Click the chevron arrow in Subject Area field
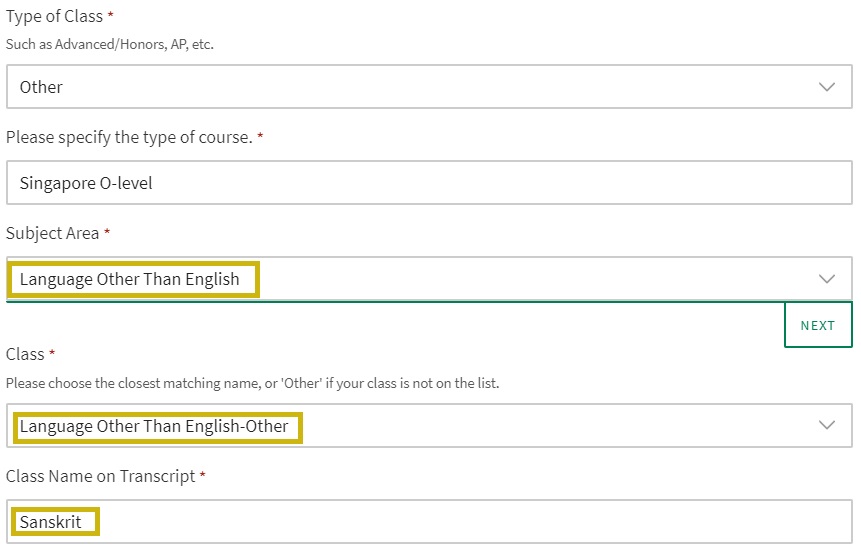The width and height of the screenshot is (861, 551). (827, 279)
